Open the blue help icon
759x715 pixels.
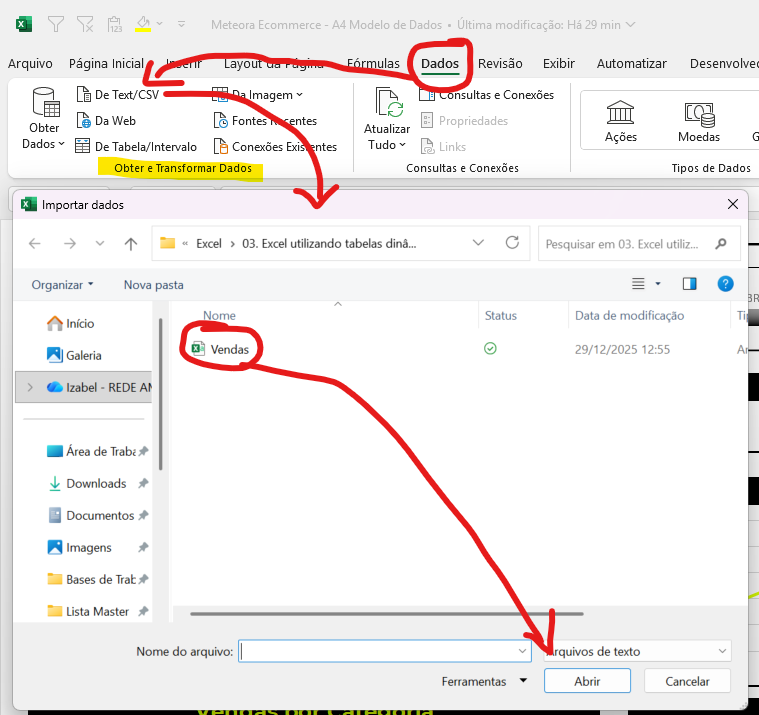(725, 284)
